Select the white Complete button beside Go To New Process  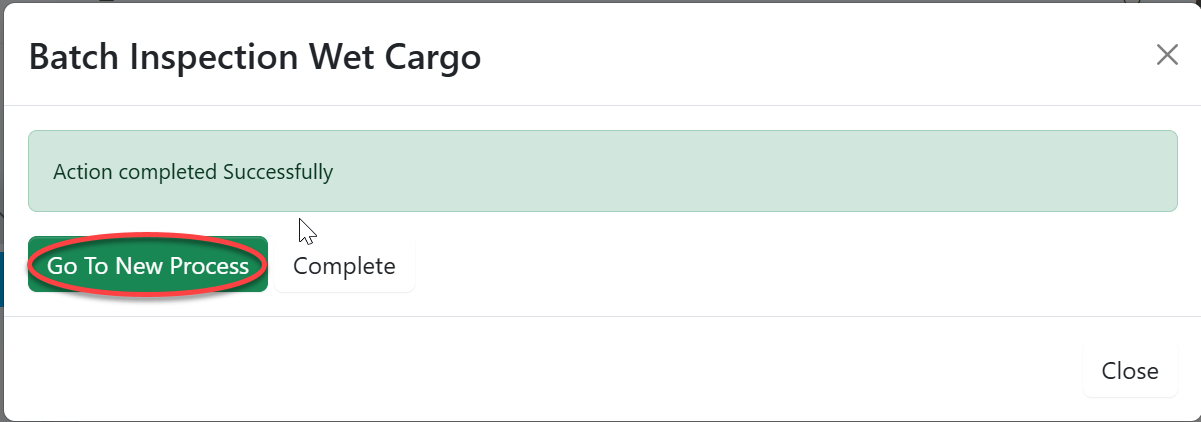pos(344,266)
